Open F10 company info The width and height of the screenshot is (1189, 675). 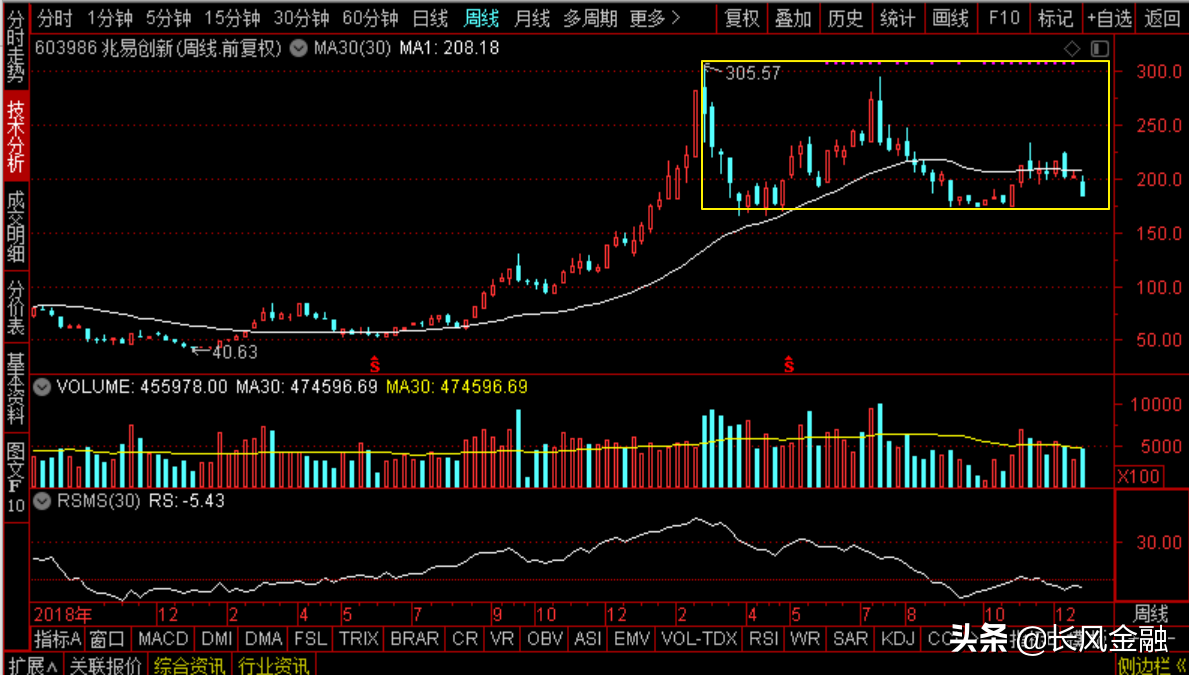point(1004,17)
